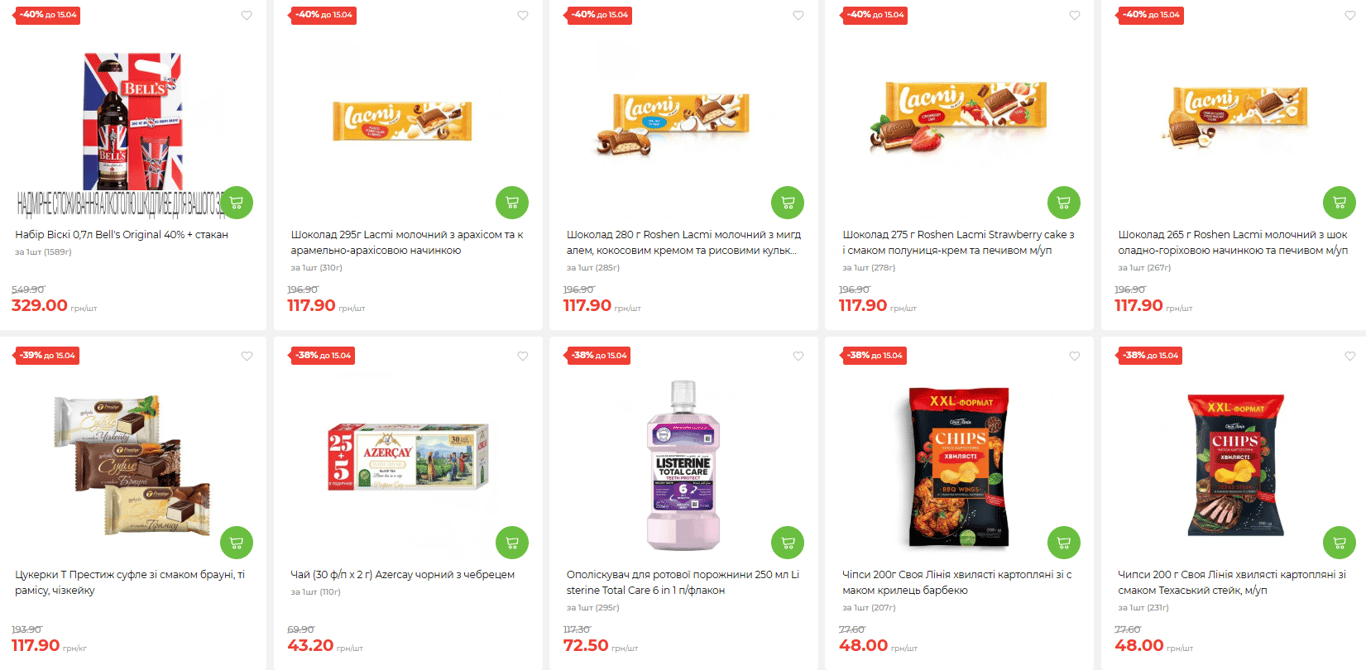This screenshot has height=670, width=1366.
Task: Click -40% discount badge on Lacmi Strawberry
Action: [x=875, y=16]
